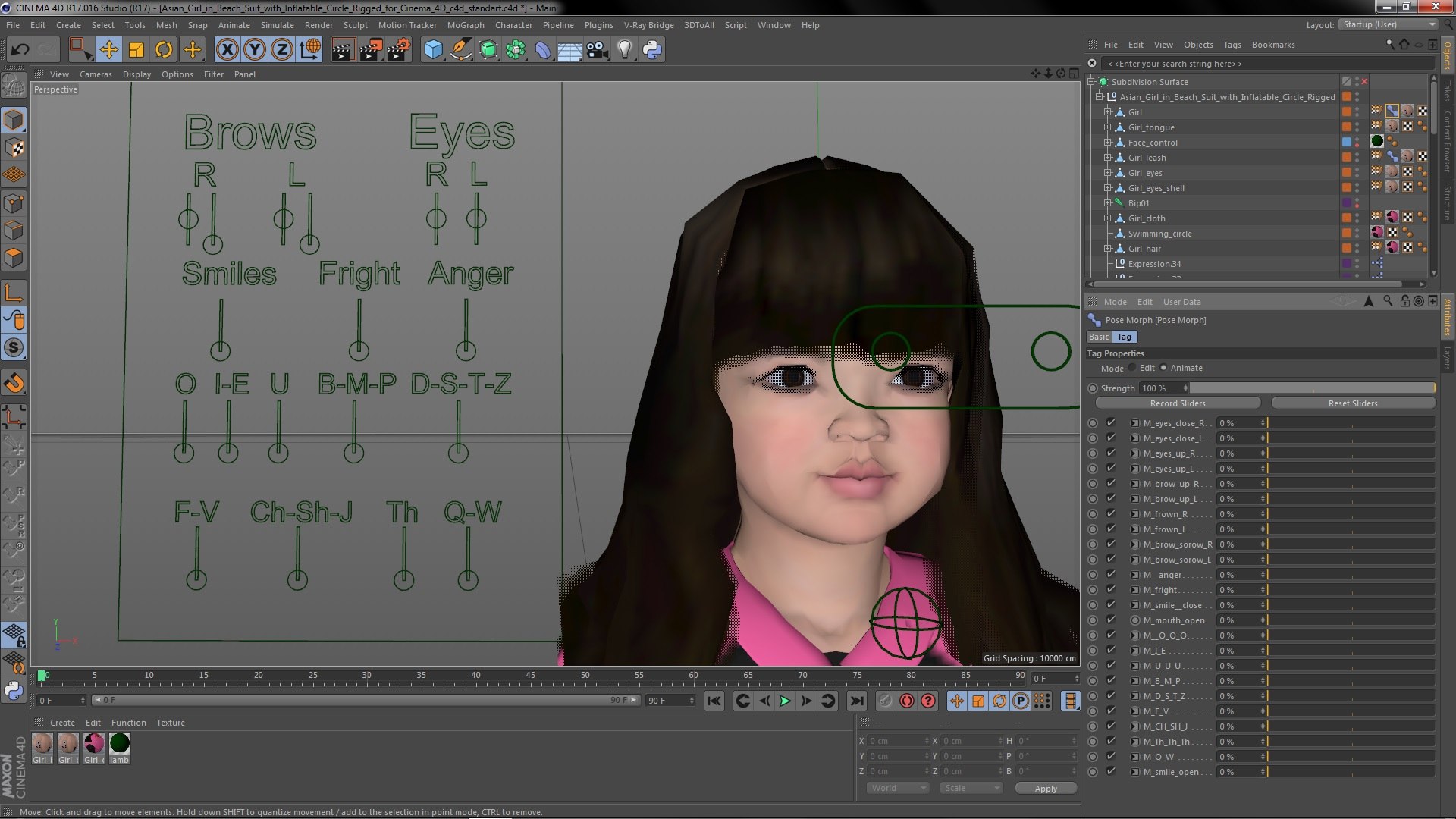The height and width of the screenshot is (819, 1456).
Task: Add a deformer from toolbar
Action: [x=543, y=50]
